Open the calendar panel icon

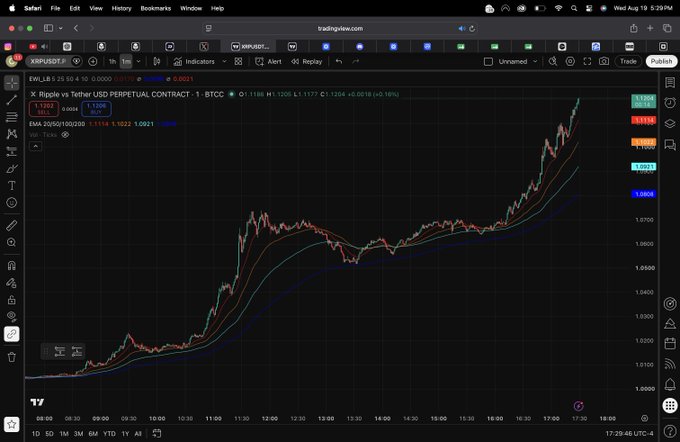670,344
